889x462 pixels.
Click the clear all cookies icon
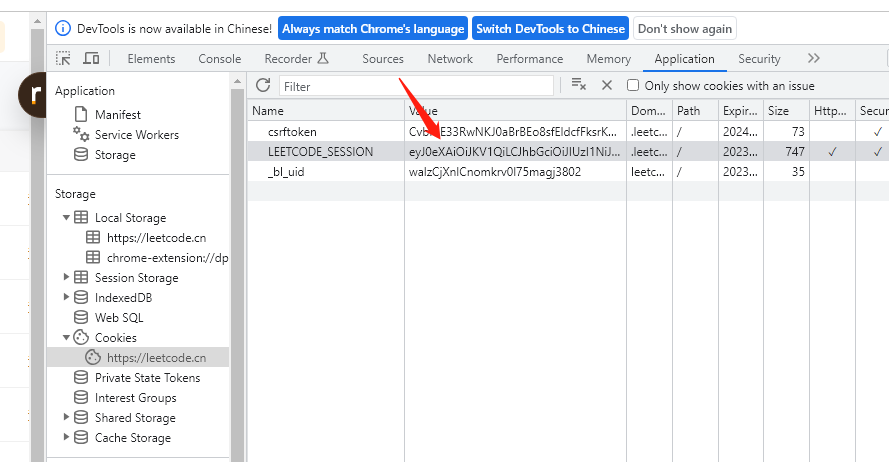click(x=578, y=85)
